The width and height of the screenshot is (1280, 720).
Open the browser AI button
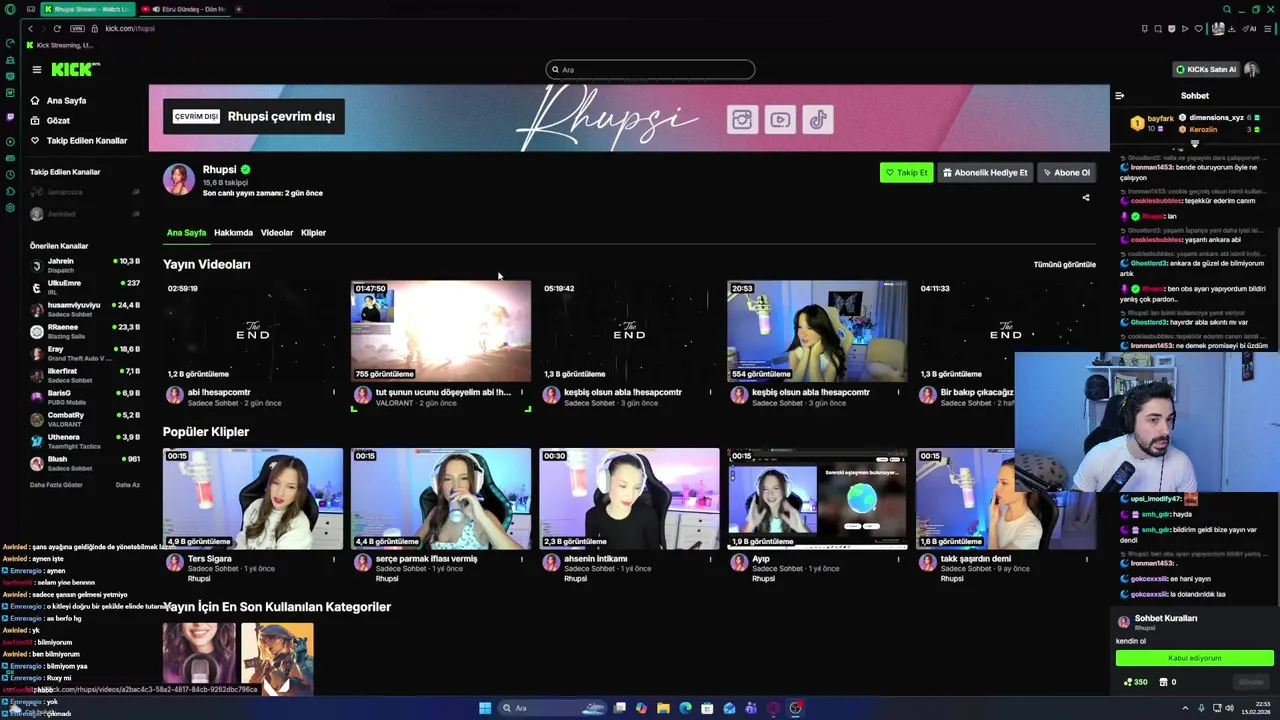(1249, 29)
